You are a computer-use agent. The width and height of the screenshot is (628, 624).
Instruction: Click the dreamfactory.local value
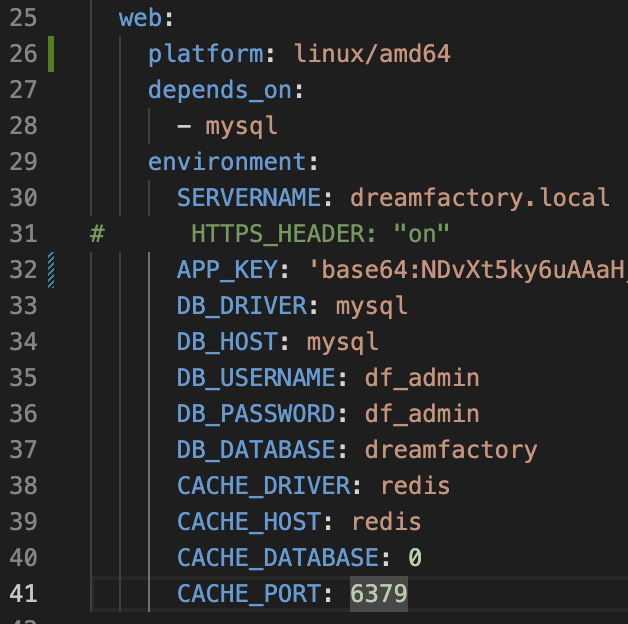point(480,197)
